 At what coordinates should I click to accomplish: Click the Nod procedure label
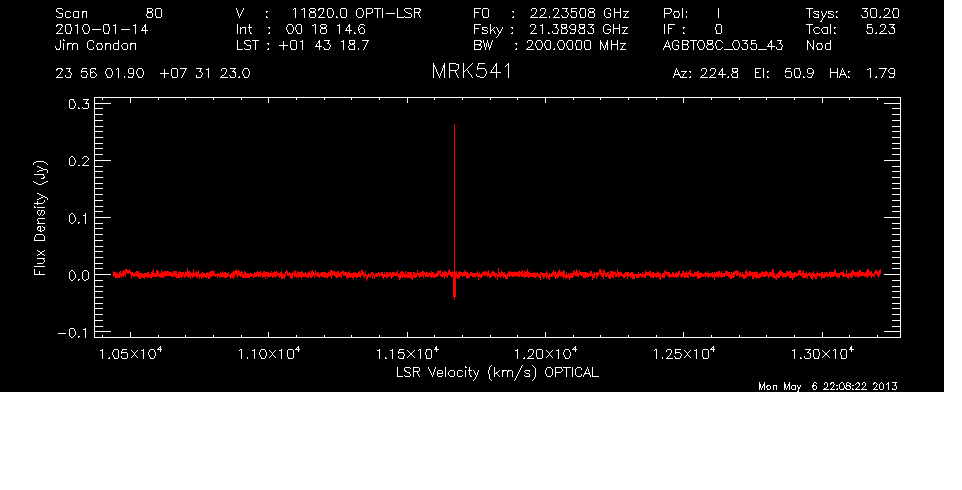click(818, 45)
